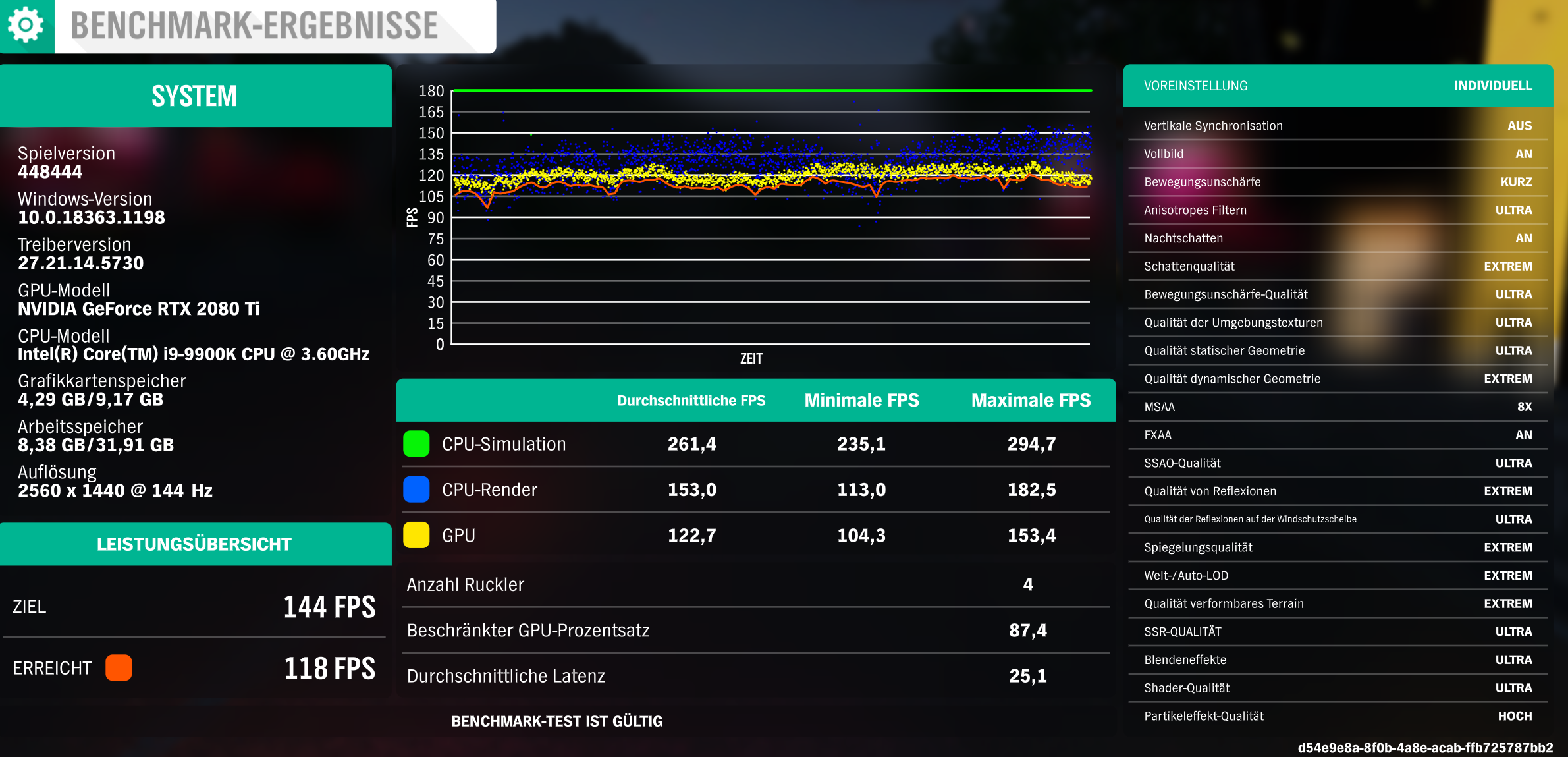Click the Partikeleffekt-Qualität HOCH row
This screenshot has width=1568, height=757.
[x=1337, y=716]
